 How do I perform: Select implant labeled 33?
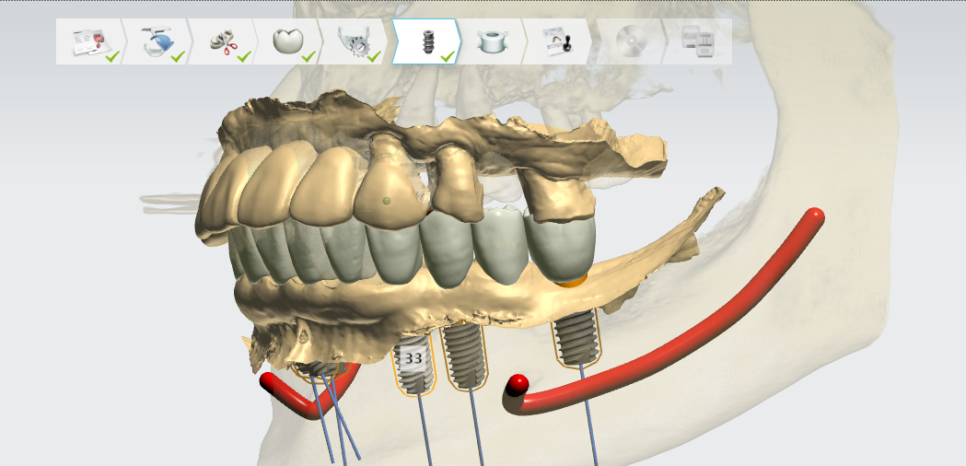tap(413, 366)
